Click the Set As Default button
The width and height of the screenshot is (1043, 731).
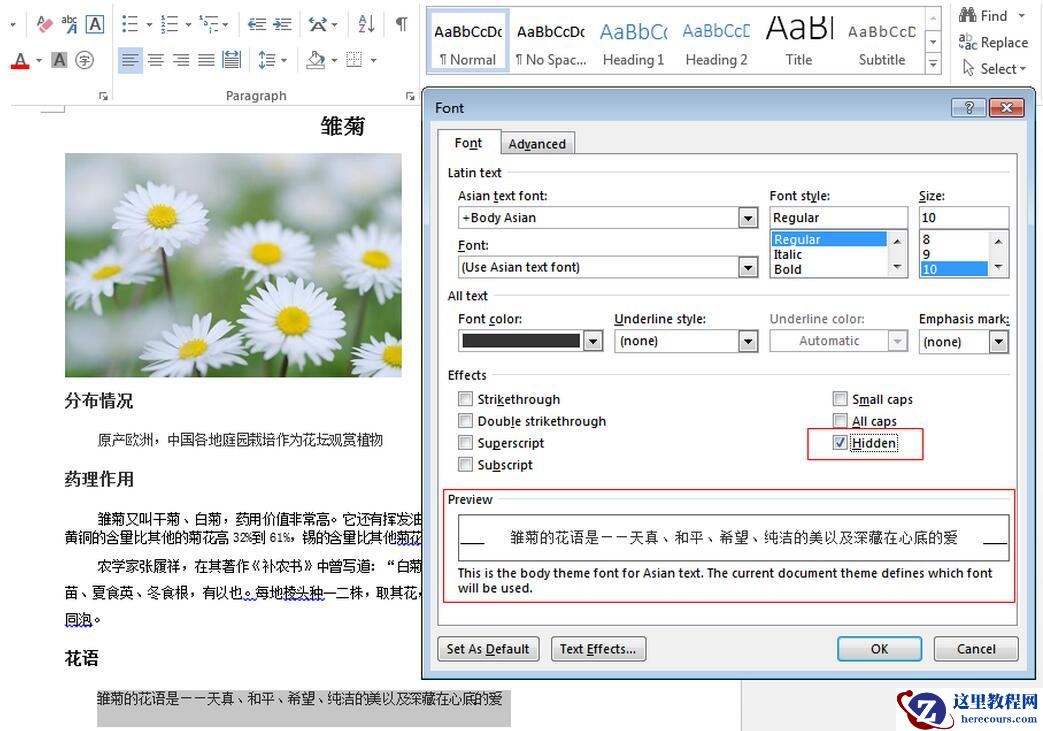[x=488, y=649]
